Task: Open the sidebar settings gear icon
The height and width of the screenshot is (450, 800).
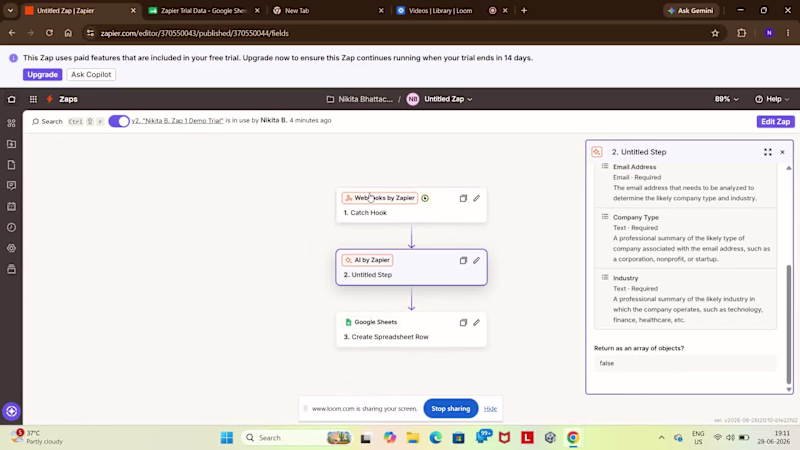Action: point(11,248)
